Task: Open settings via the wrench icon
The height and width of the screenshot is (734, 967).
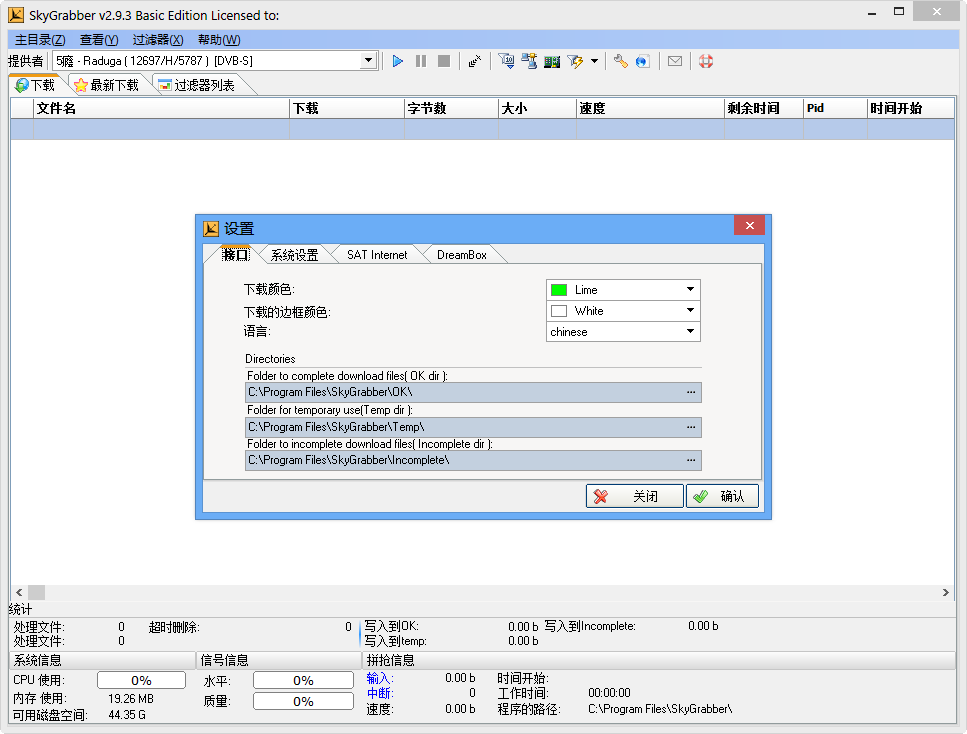Action: click(x=620, y=61)
